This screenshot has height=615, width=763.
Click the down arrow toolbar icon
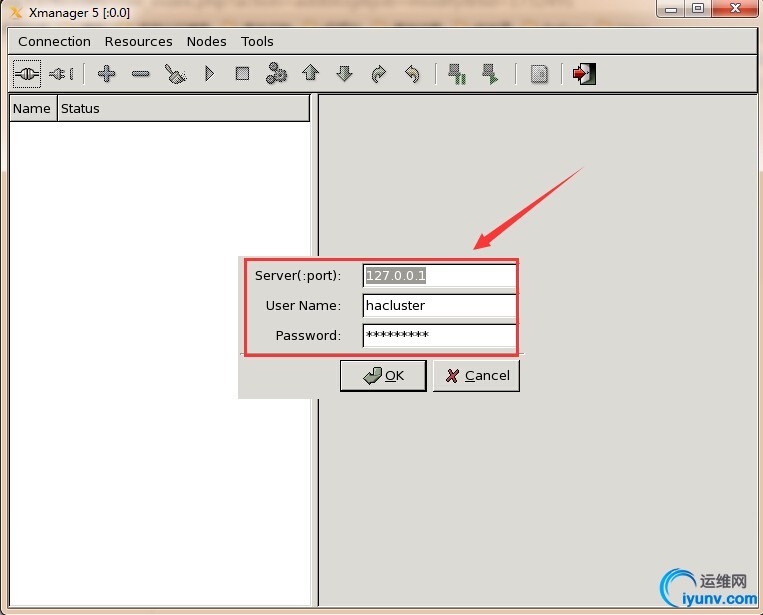pos(345,74)
